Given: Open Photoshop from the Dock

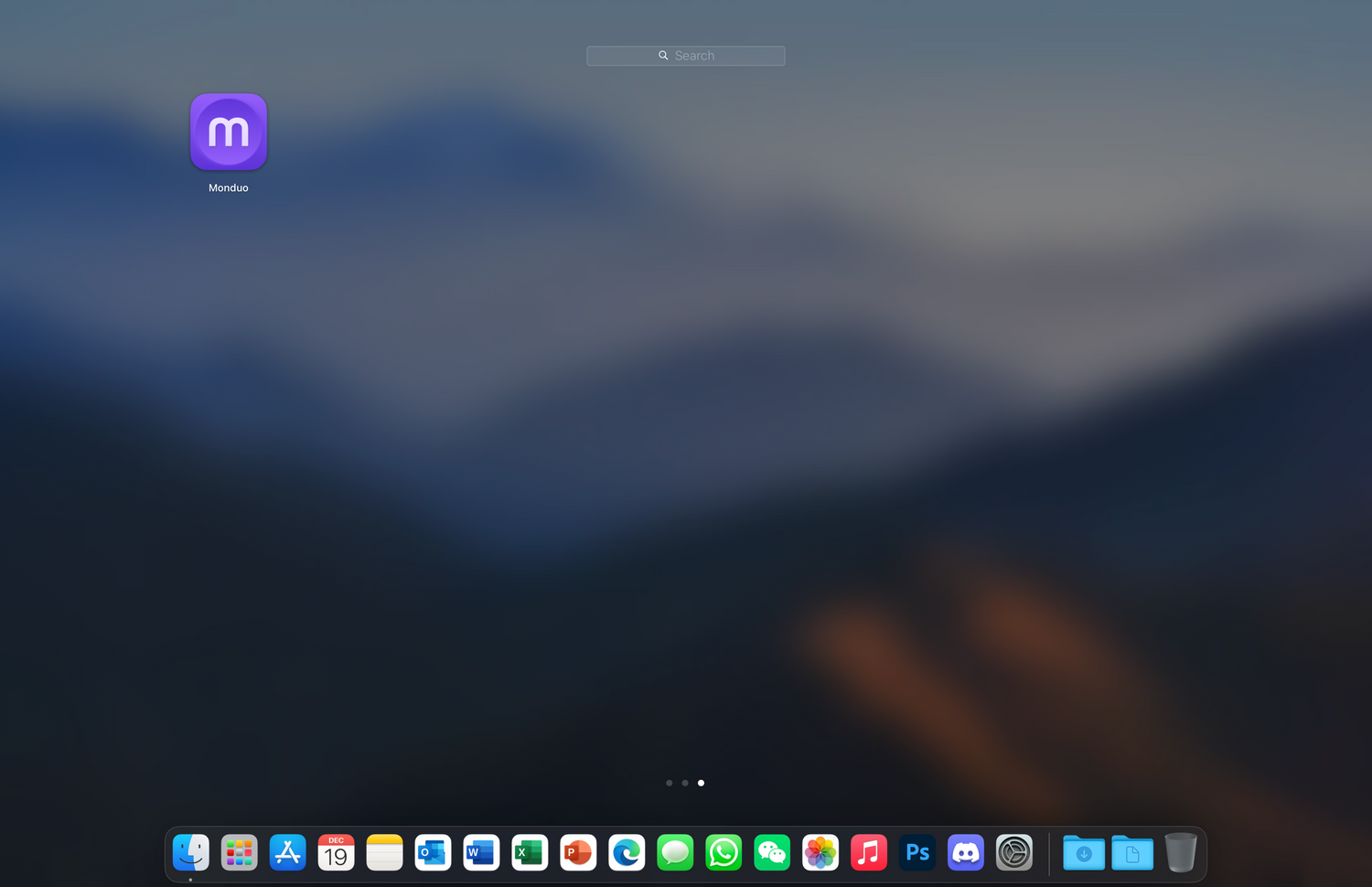Looking at the screenshot, I should 918,852.
